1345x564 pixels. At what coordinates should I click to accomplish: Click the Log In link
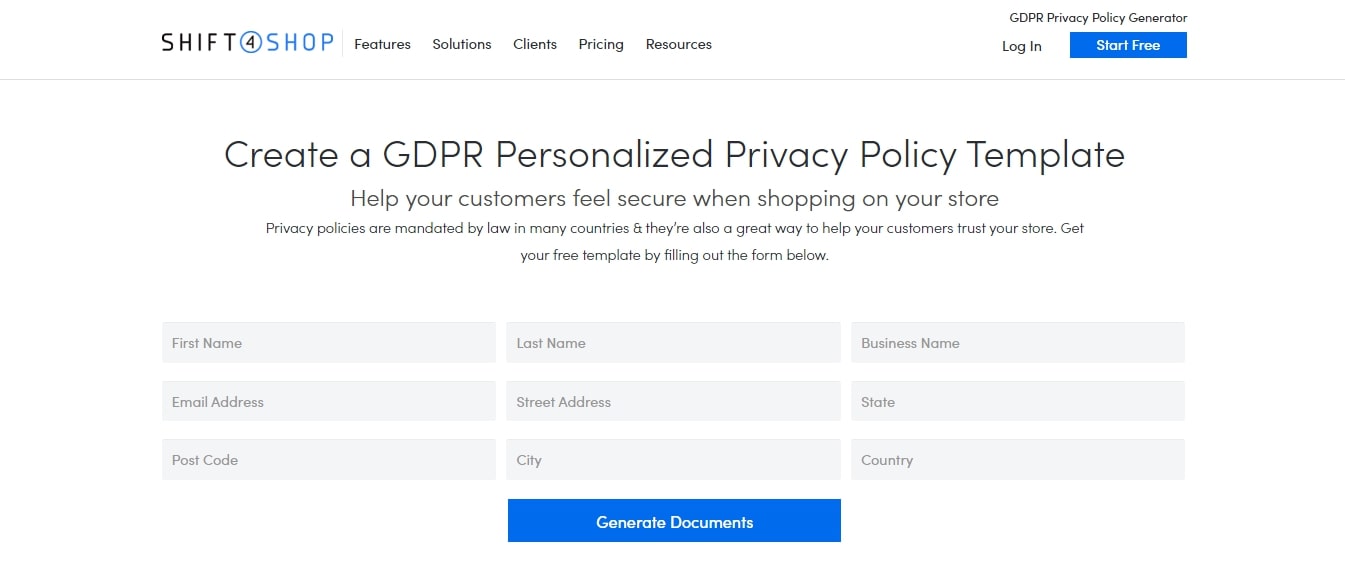[1021, 46]
